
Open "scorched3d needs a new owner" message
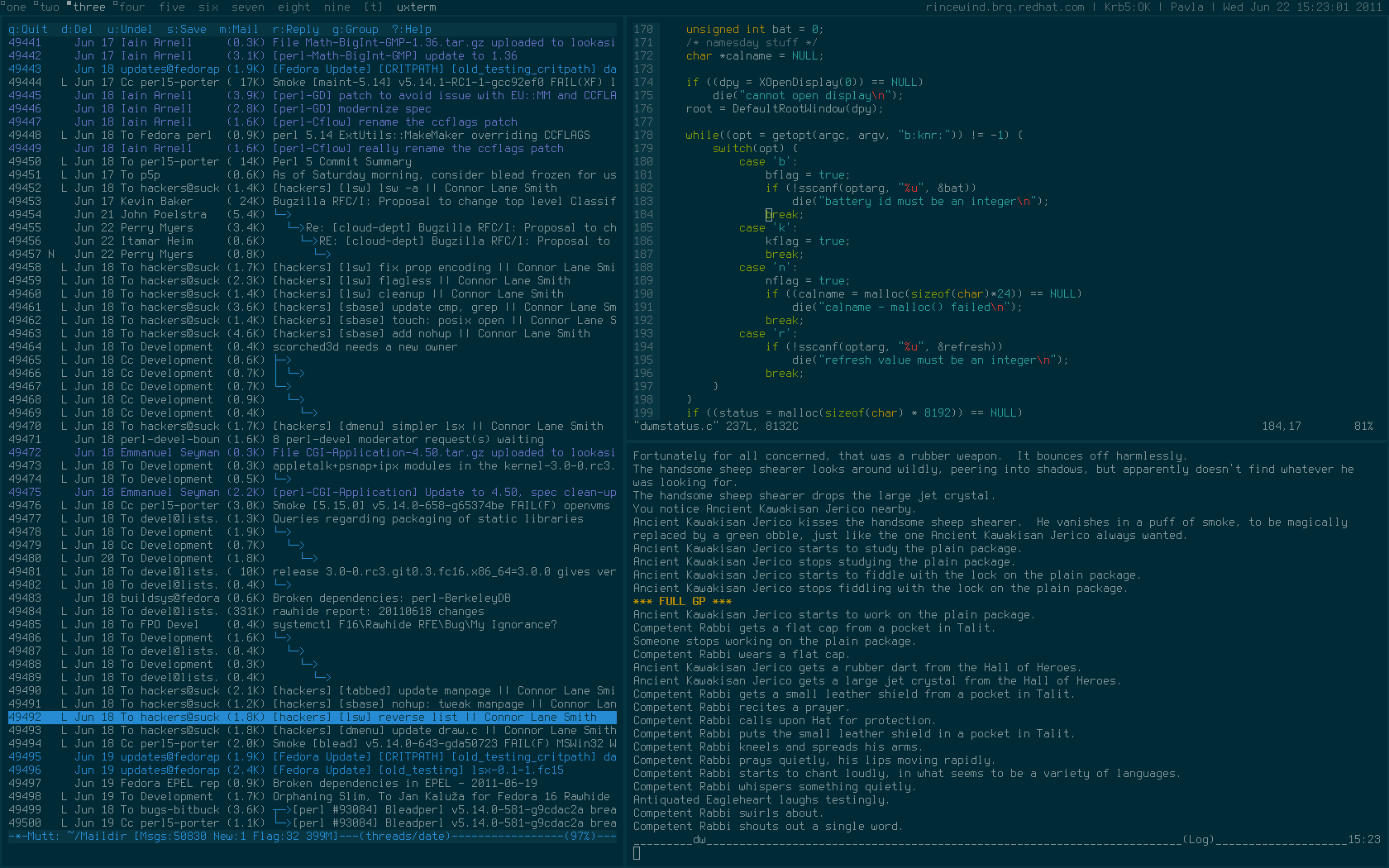tap(365, 346)
